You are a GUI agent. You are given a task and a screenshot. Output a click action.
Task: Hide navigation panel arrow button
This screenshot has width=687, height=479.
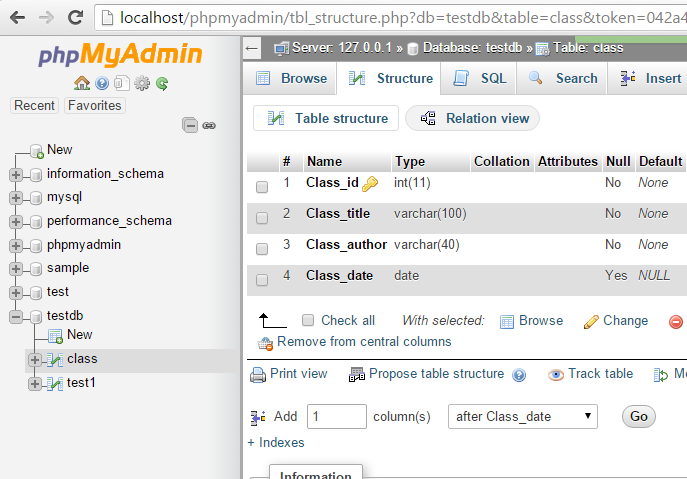(x=252, y=48)
